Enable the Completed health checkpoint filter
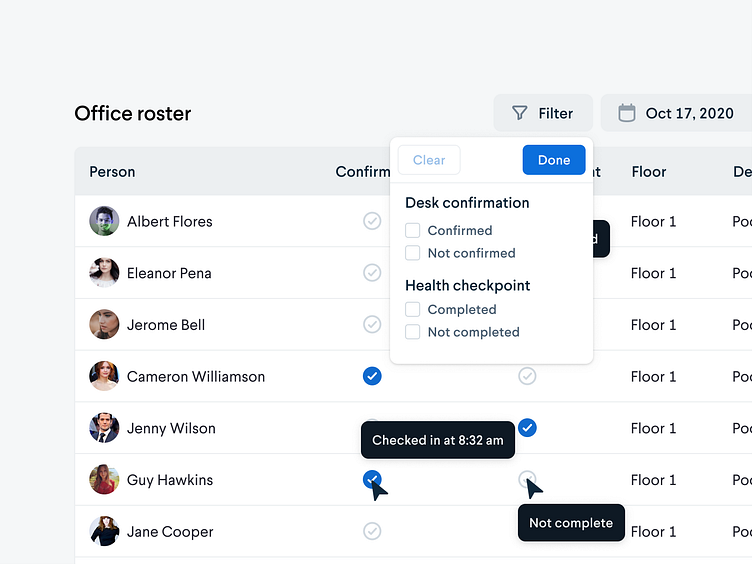 pyautogui.click(x=412, y=309)
